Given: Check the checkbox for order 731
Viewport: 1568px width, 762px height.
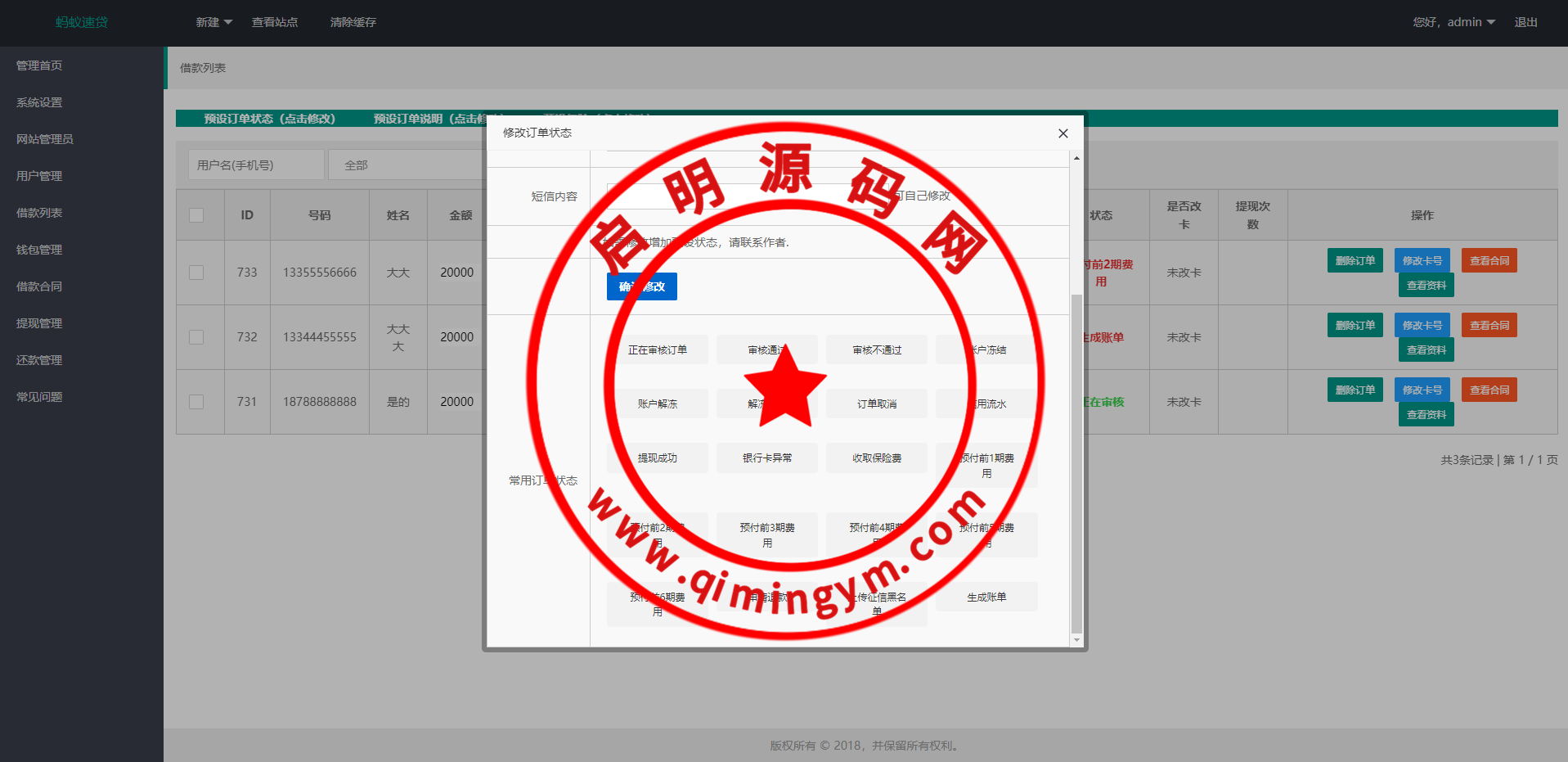Looking at the screenshot, I should click(196, 402).
